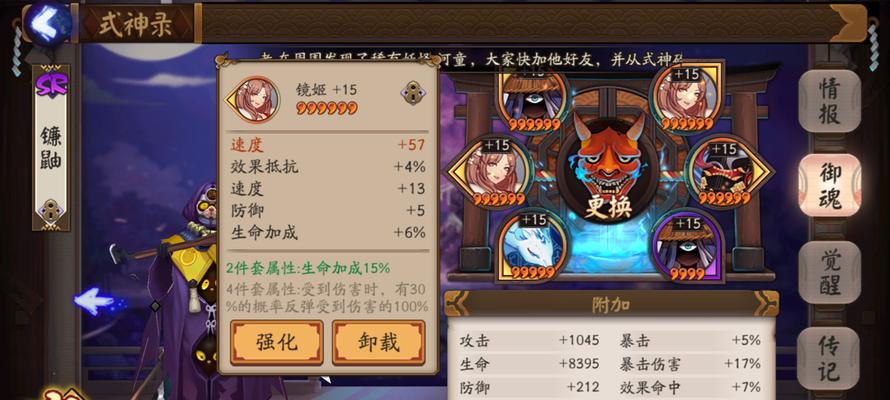Open the 传记 tab
The height and width of the screenshot is (400, 890).
point(829,359)
